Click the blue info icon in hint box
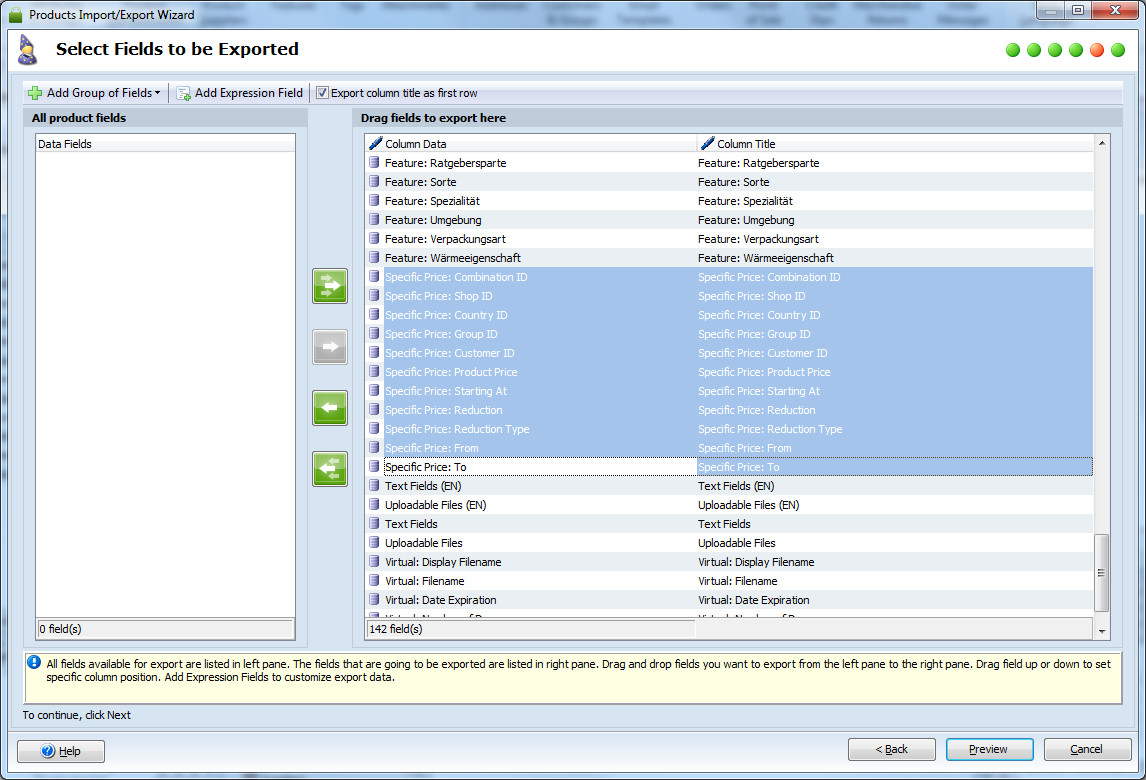This screenshot has height=780, width=1146. [x=34, y=662]
